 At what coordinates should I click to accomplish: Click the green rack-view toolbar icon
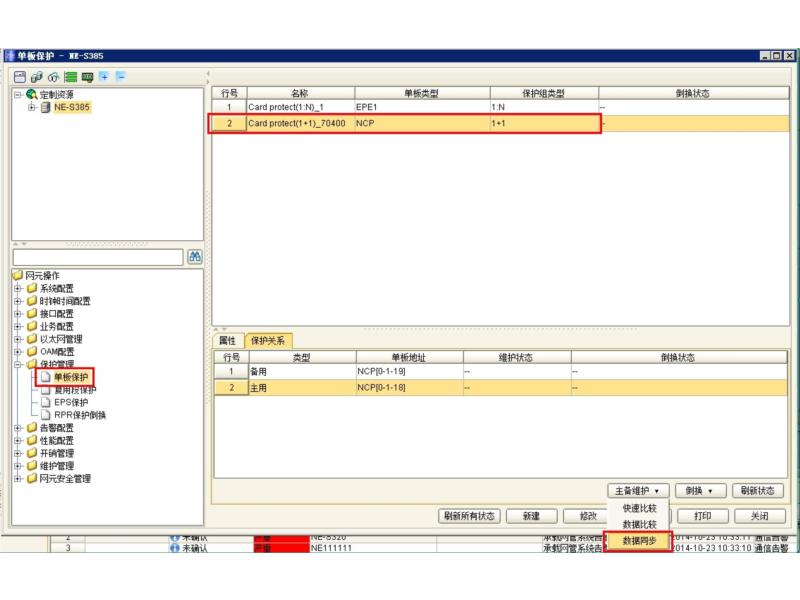click(x=70, y=76)
